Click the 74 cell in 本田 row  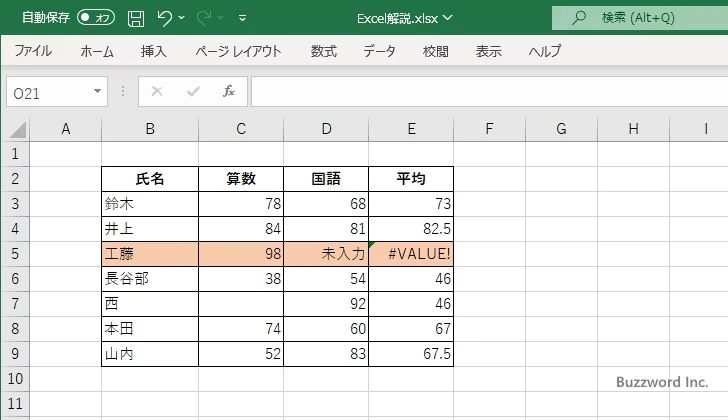click(241, 329)
